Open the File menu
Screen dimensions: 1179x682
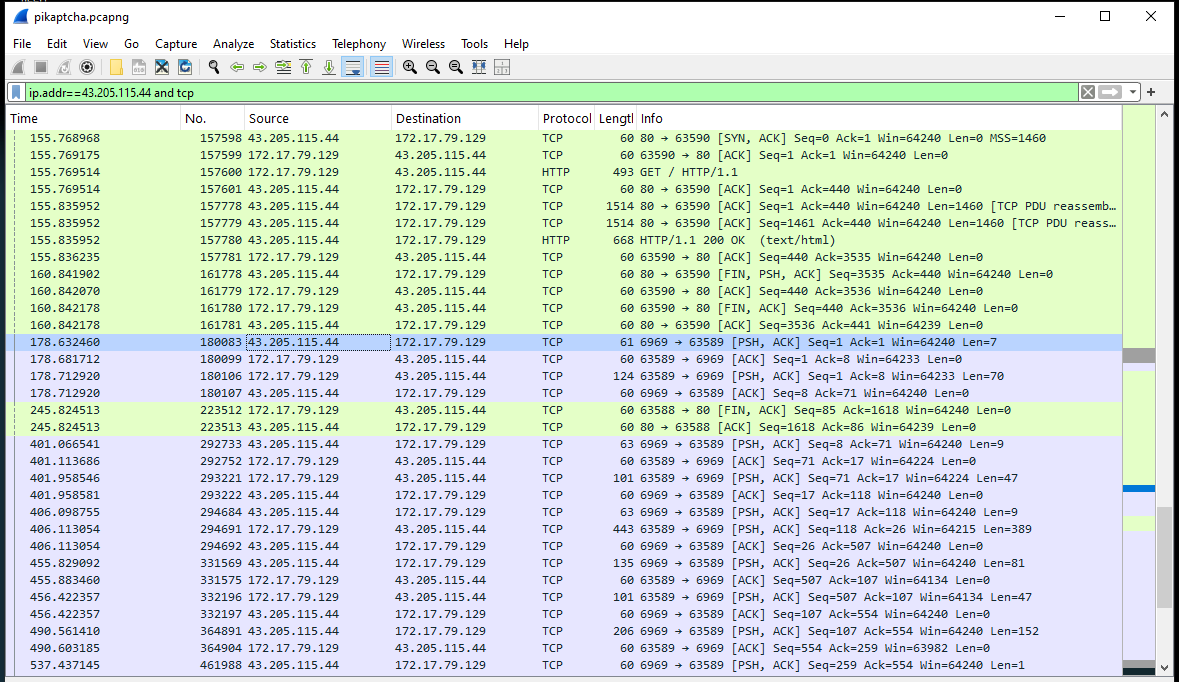(x=22, y=44)
